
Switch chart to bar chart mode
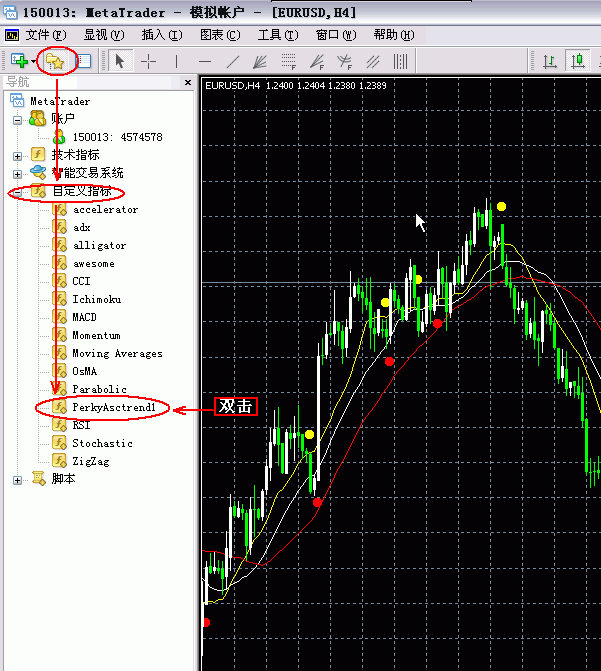point(550,61)
